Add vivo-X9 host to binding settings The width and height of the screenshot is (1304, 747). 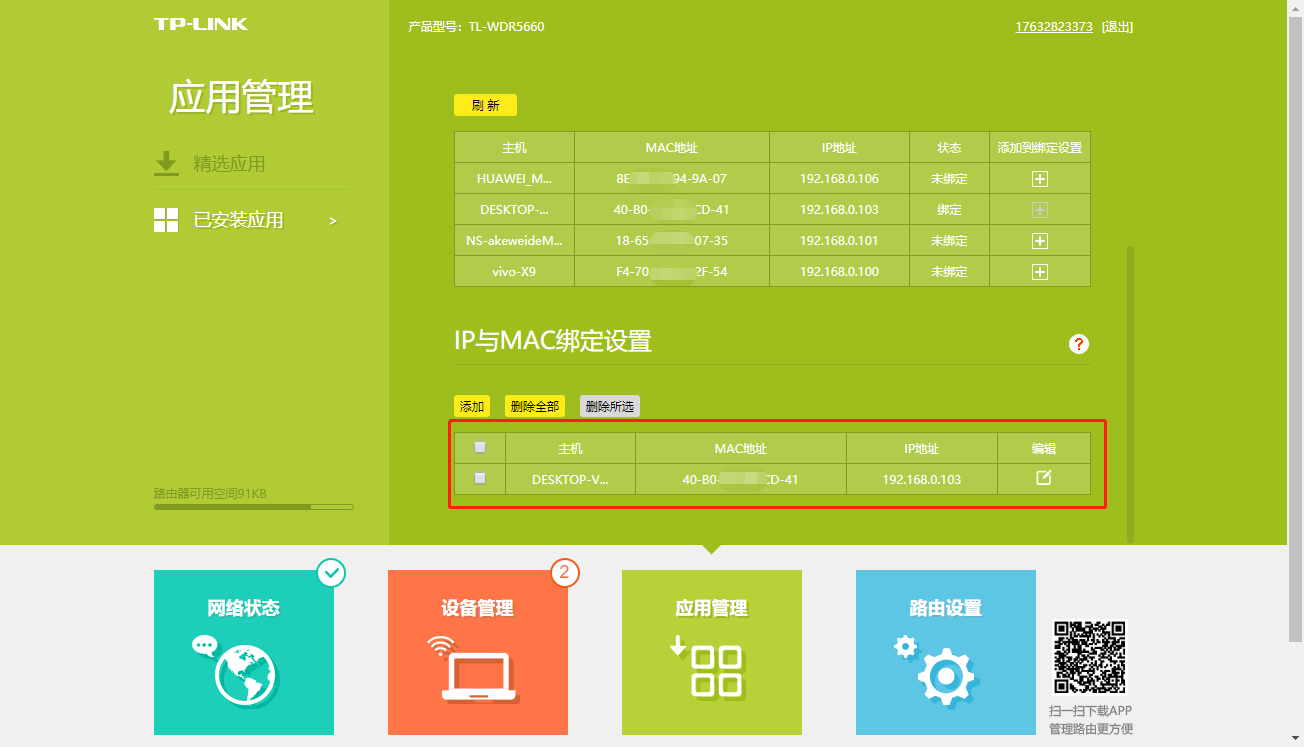(x=1040, y=272)
